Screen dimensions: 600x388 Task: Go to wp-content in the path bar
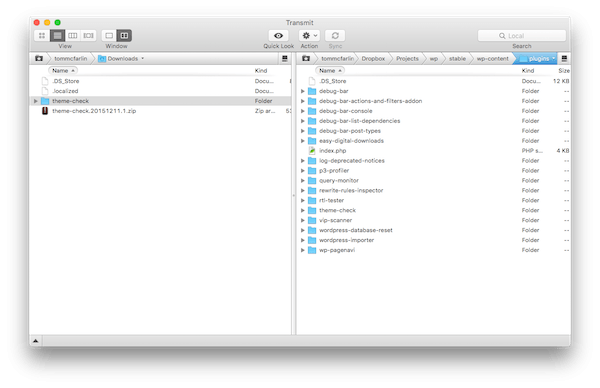(x=492, y=59)
